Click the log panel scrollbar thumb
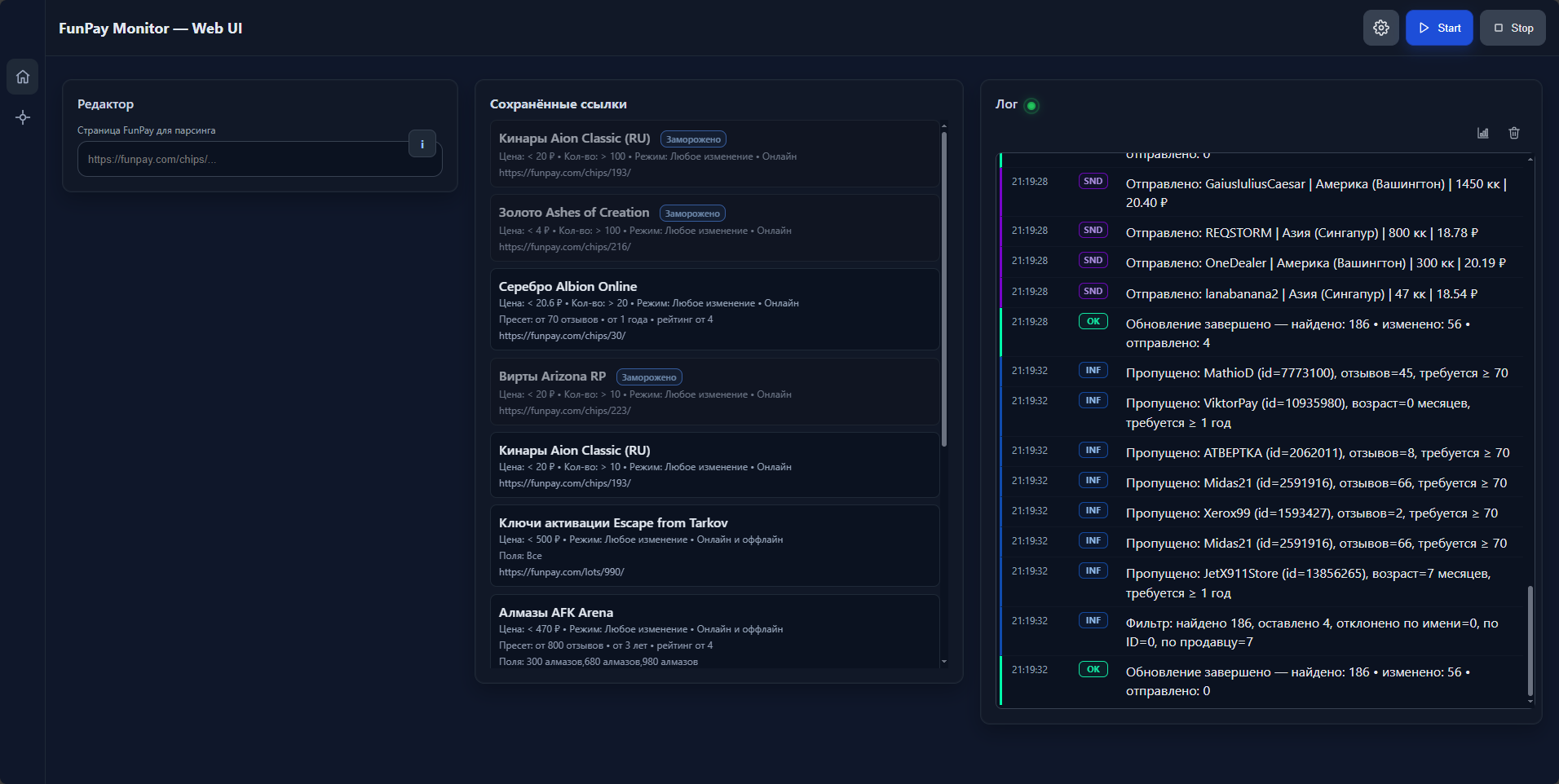The width and height of the screenshot is (1559, 784). point(1530,640)
